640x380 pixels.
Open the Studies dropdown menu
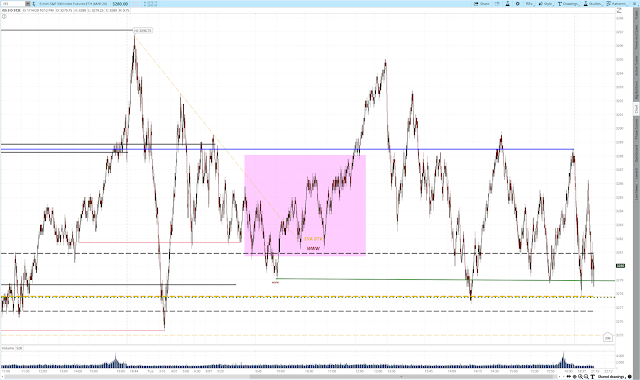click(x=593, y=4)
